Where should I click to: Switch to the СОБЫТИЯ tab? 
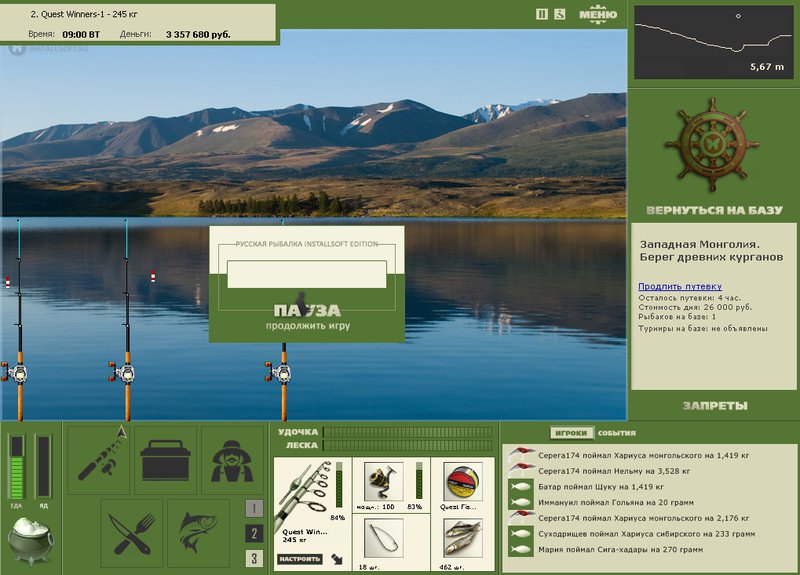click(617, 433)
